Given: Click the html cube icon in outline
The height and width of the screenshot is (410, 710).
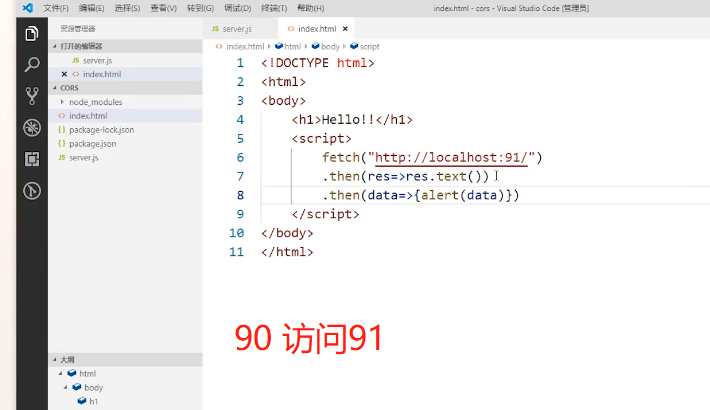Looking at the screenshot, I should coord(72,373).
